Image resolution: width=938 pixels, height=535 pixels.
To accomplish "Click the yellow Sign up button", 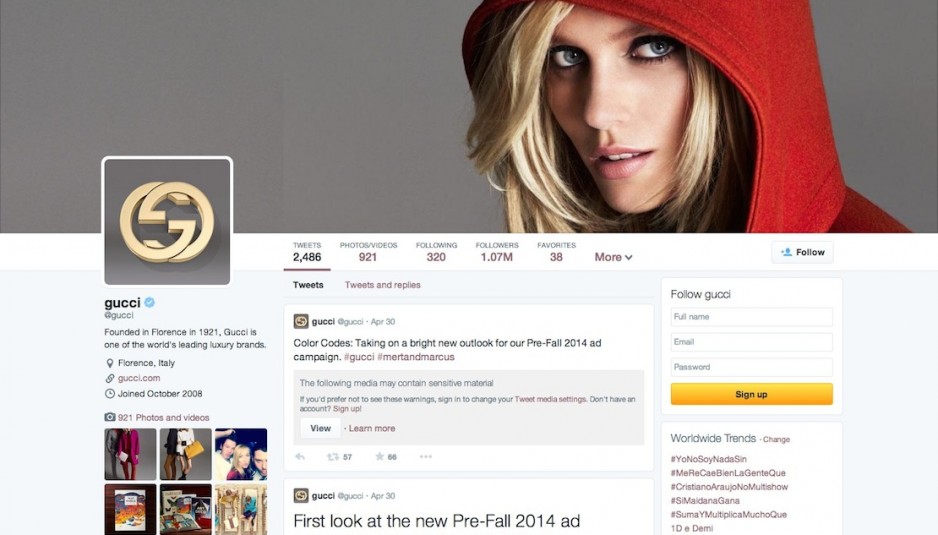I will pyautogui.click(x=751, y=394).
